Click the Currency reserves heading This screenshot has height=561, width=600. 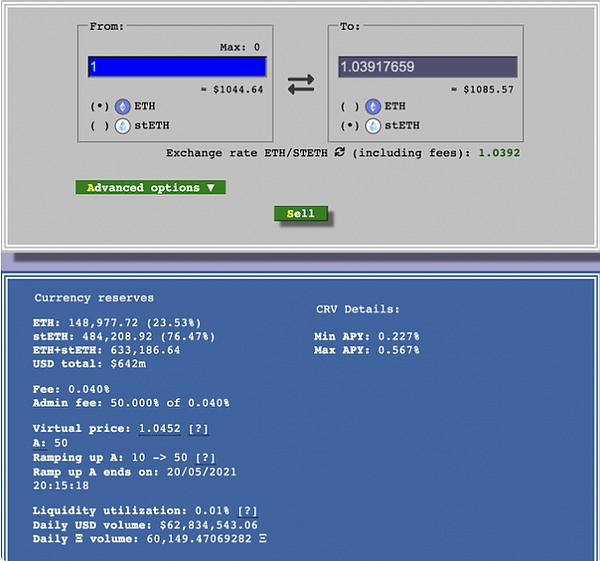(x=94, y=298)
